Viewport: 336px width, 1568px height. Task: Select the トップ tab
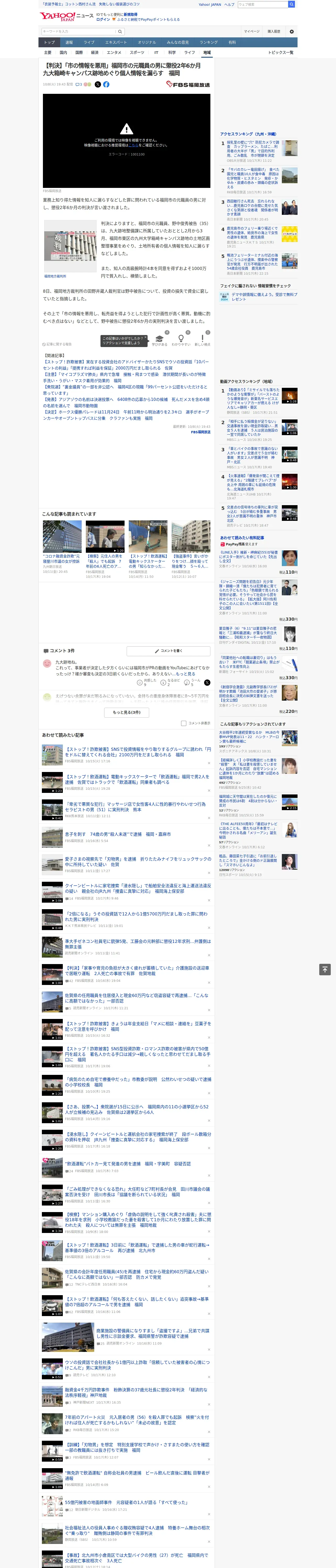(49, 43)
